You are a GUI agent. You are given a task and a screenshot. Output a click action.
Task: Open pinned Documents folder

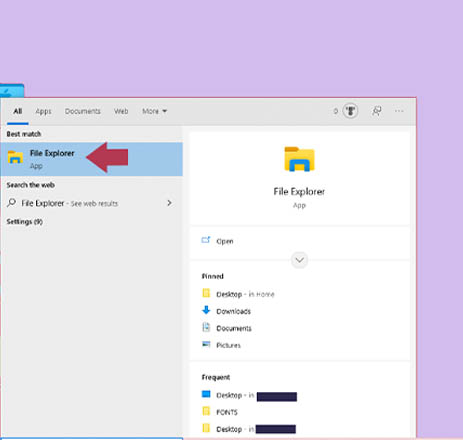(x=234, y=328)
